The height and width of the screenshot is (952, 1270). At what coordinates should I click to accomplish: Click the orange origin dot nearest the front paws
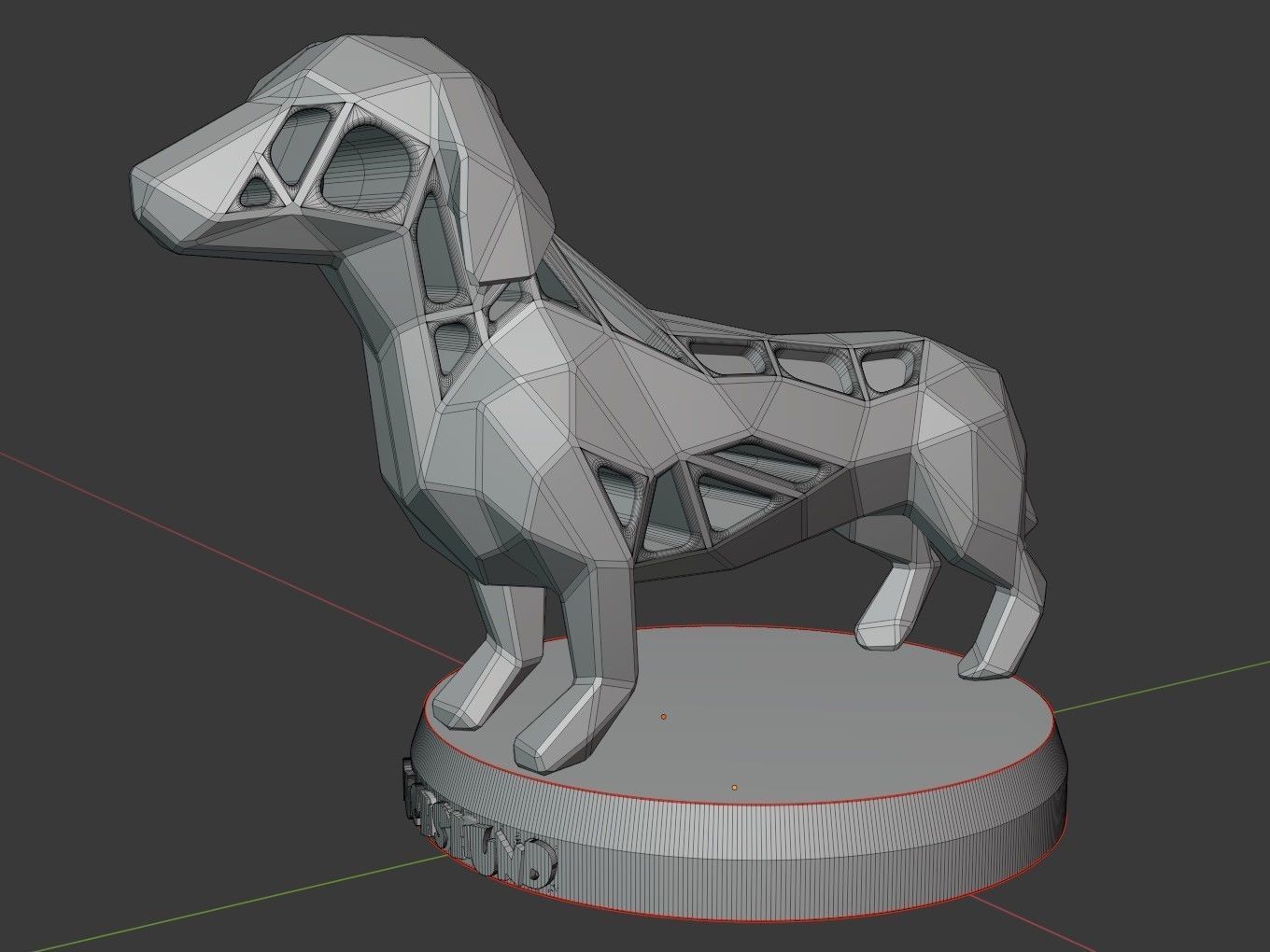click(x=664, y=717)
